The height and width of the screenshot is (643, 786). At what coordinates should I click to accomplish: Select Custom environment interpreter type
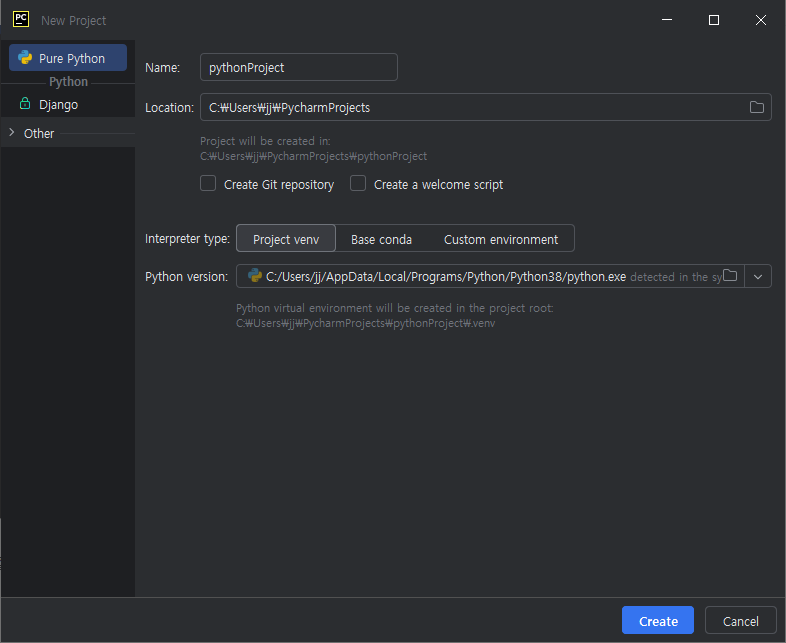click(x=501, y=239)
